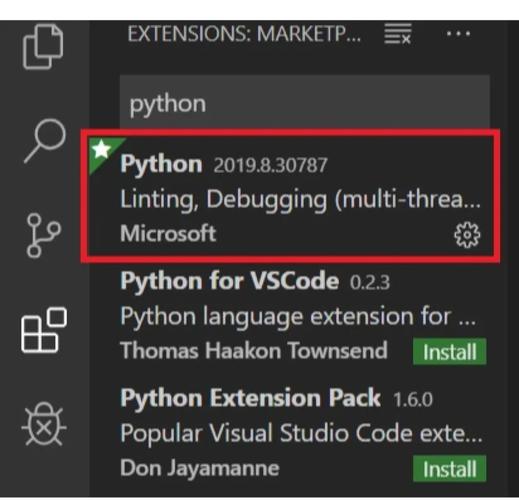519x500 pixels.
Task: Select the Python extension by Microsoft
Action: [290, 196]
